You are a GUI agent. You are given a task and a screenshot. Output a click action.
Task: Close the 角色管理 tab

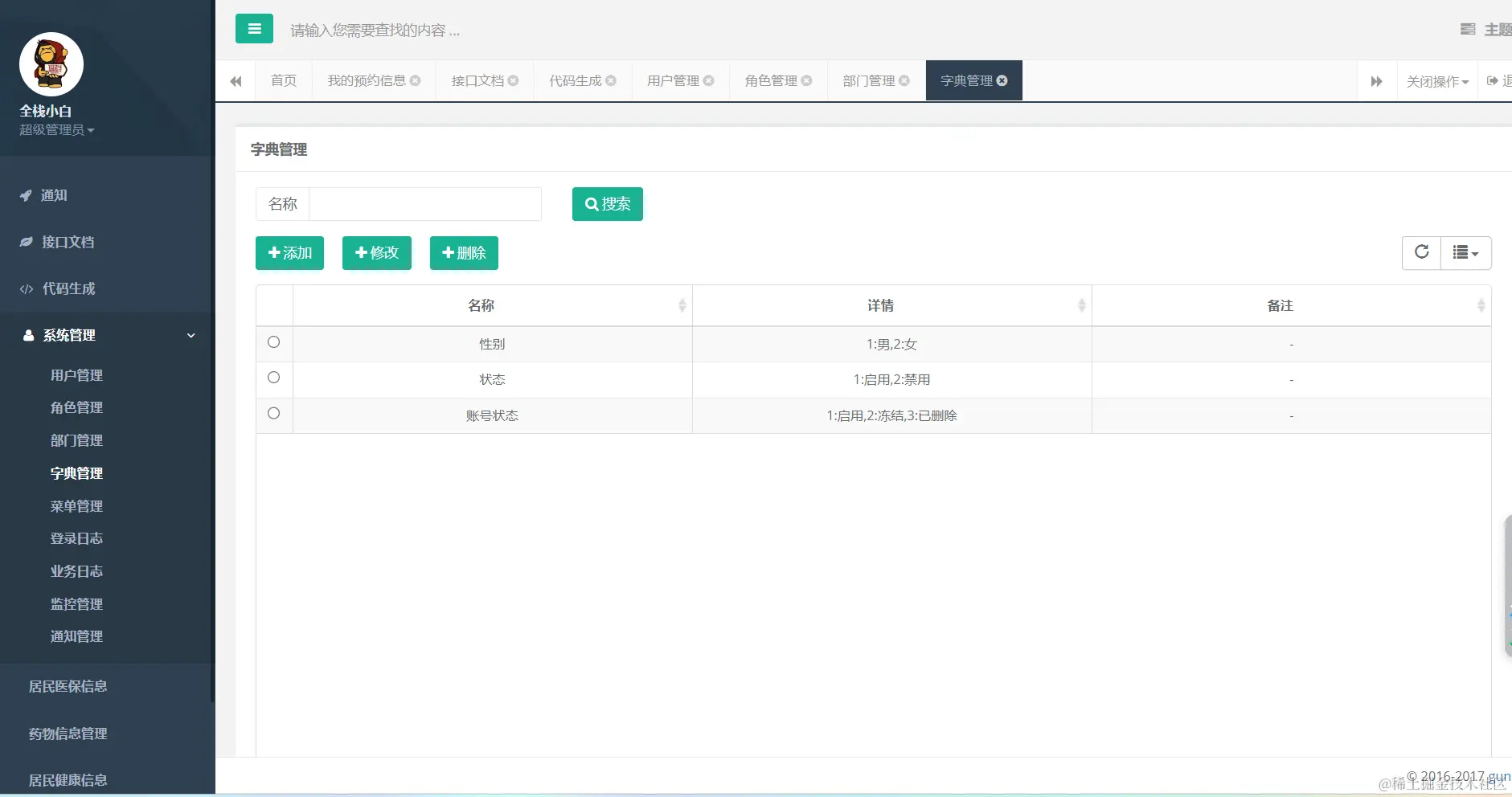pyautogui.click(x=806, y=80)
